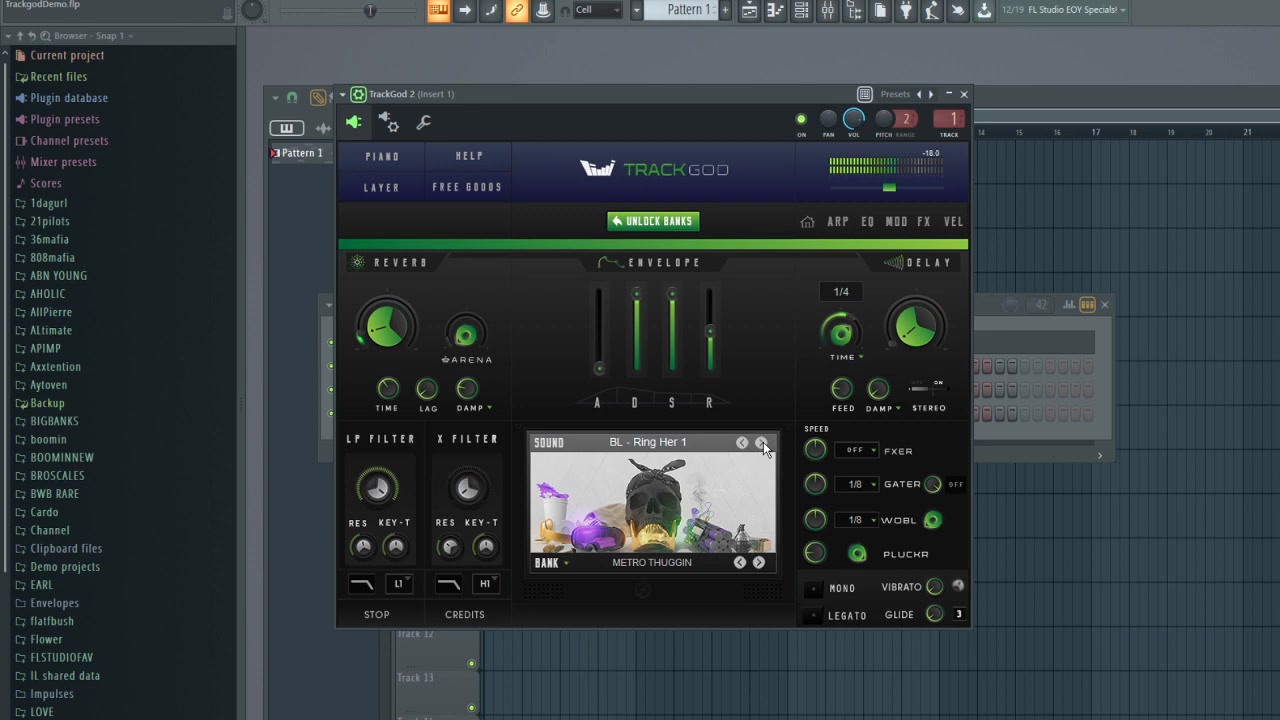Click the skull sound artwork thumbnail
1280x720 pixels.
pyautogui.click(x=653, y=503)
